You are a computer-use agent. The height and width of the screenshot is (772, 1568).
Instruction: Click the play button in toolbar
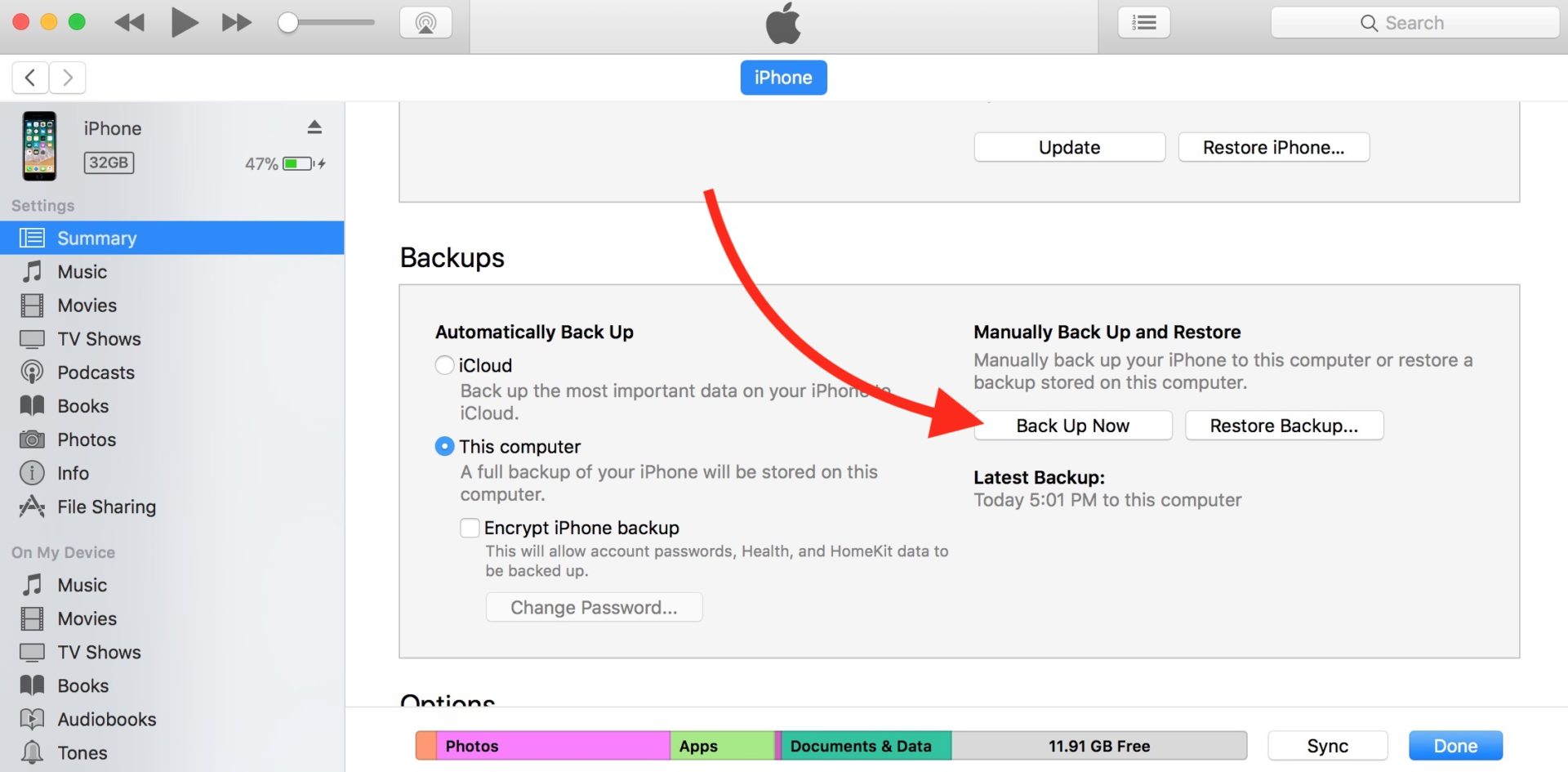(185, 22)
